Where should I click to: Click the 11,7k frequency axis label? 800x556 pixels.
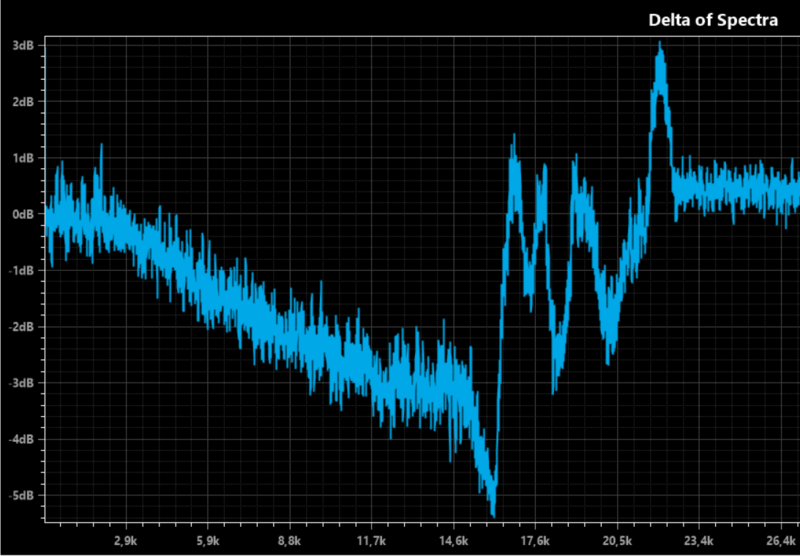point(372,540)
